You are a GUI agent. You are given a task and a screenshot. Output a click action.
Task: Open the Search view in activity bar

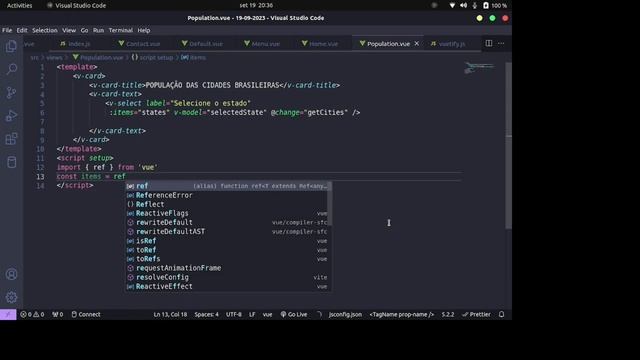pos(11,69)
